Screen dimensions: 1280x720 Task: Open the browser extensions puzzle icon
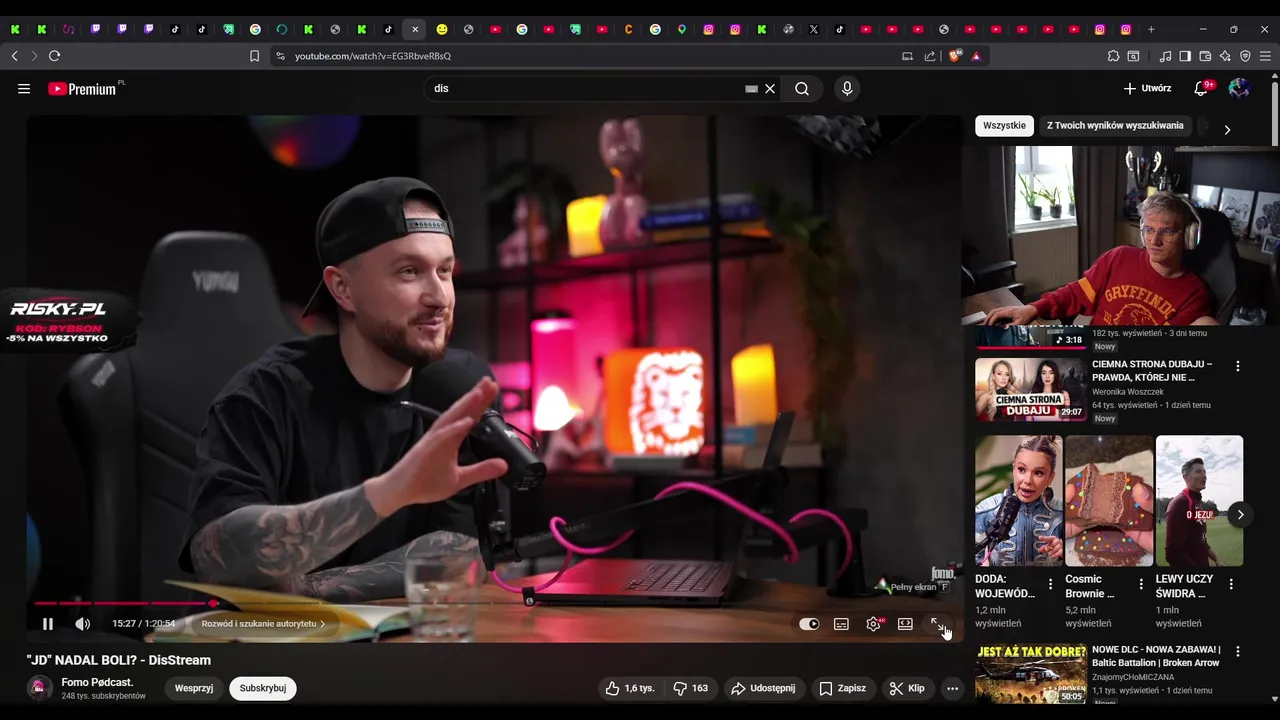[x=1113, y=56]
